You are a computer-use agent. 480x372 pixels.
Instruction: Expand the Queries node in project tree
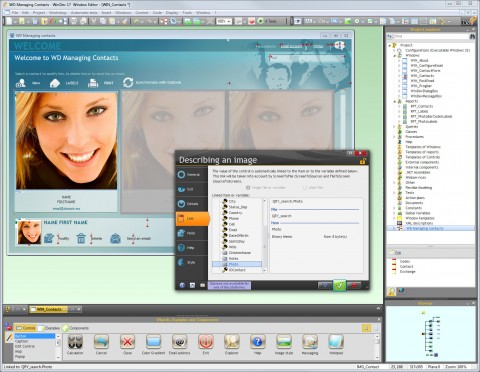point(395,127)
